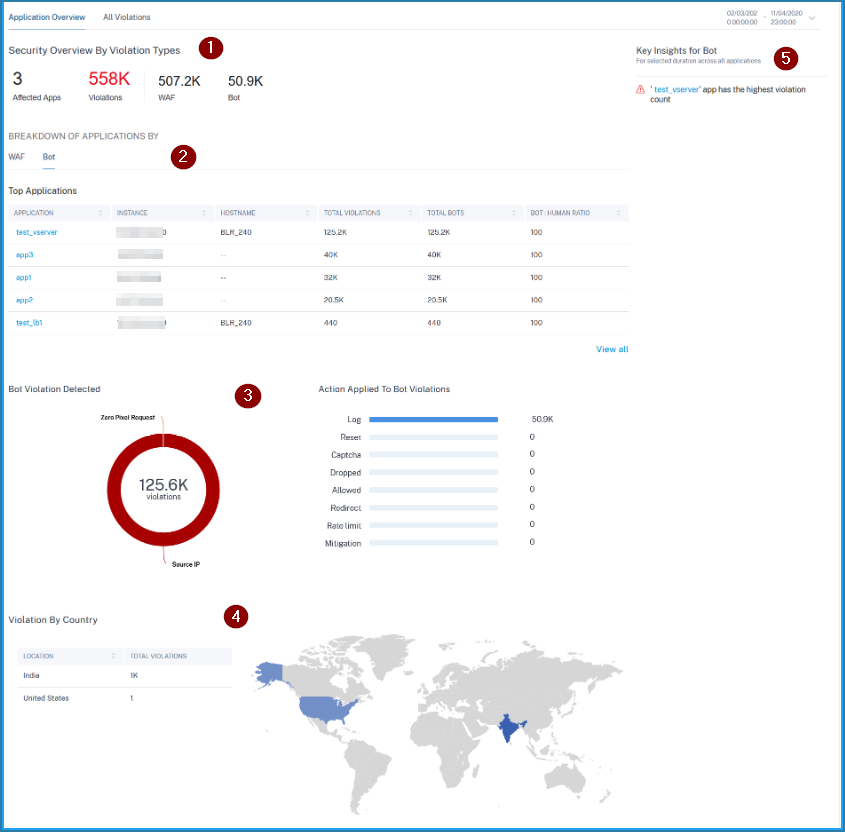Image resolution: width=845 pixels, height=832 pixels.
Task: Click the Mitigation action bar
Action: click(x=433, y=543)
